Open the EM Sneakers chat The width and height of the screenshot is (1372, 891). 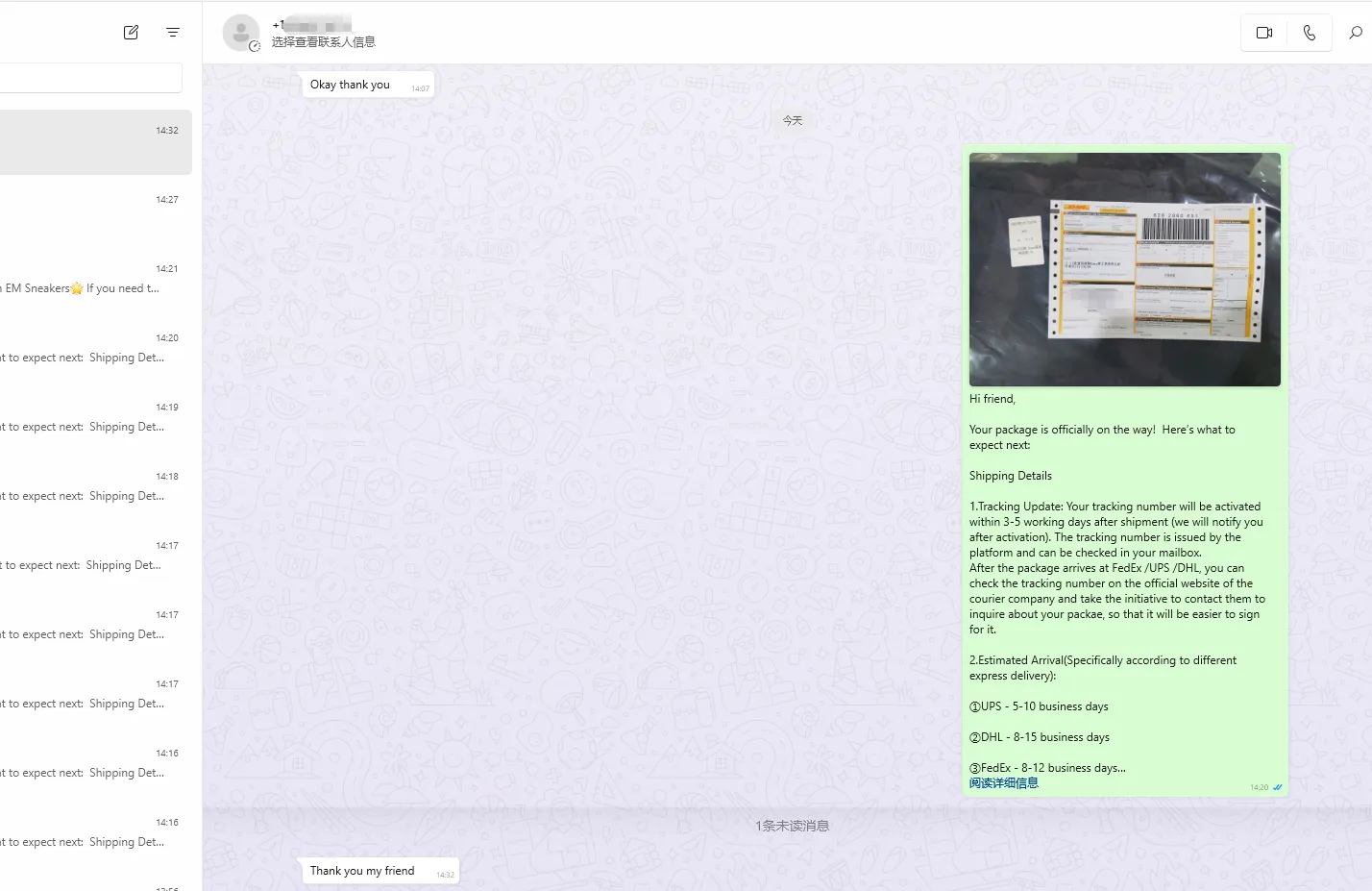coord(94,281)
